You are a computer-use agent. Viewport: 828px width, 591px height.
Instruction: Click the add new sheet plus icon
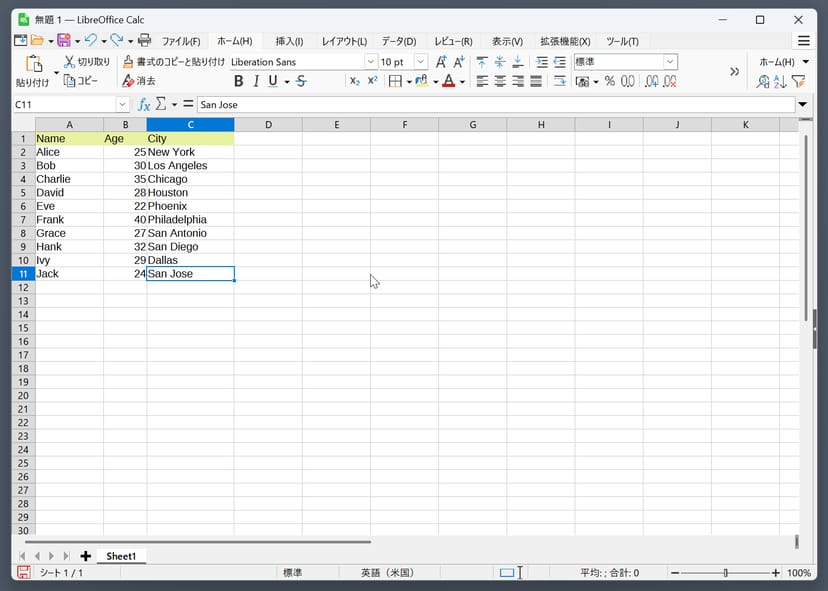86,556
